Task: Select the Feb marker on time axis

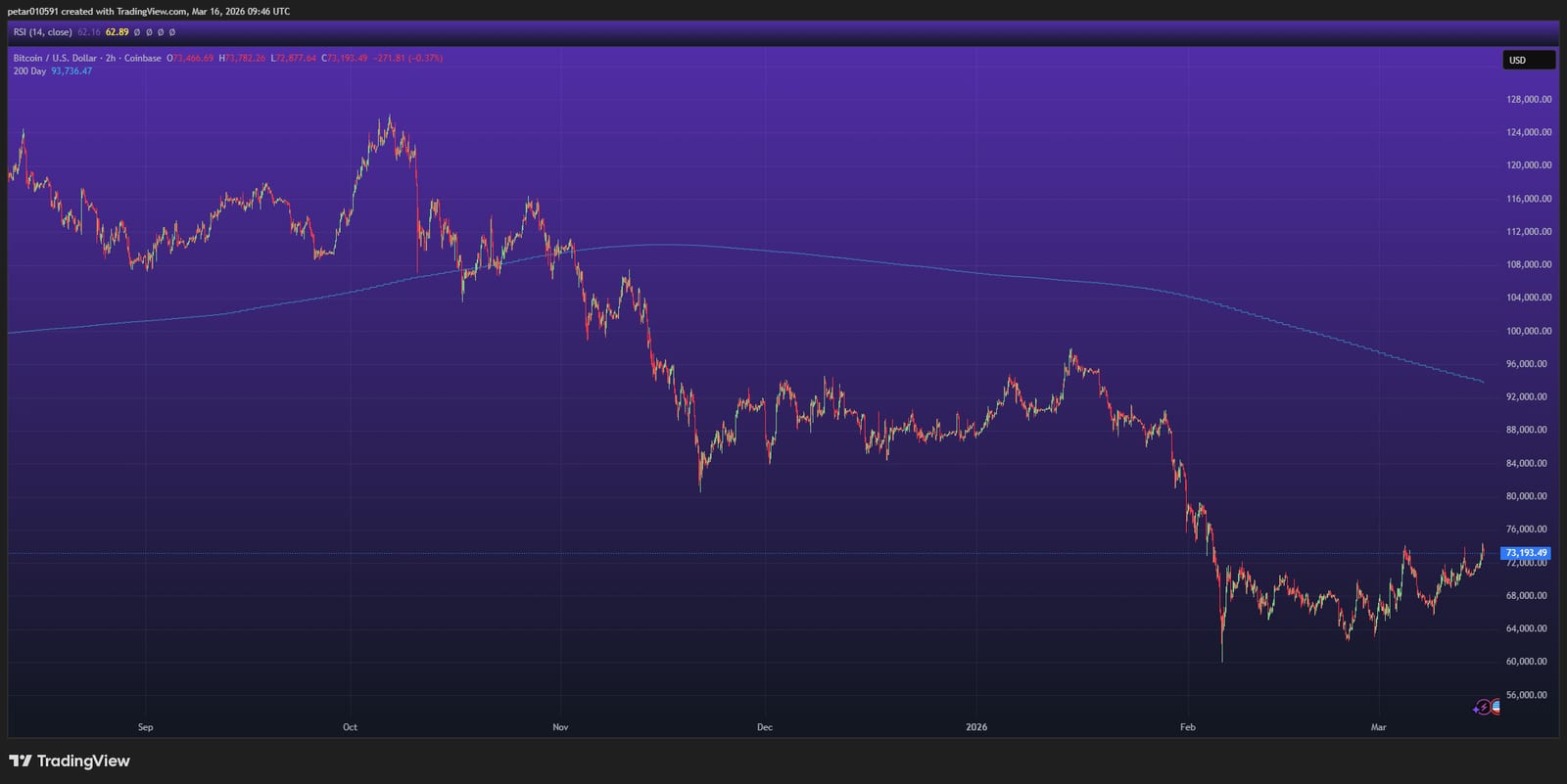Action: point(1188,727)
